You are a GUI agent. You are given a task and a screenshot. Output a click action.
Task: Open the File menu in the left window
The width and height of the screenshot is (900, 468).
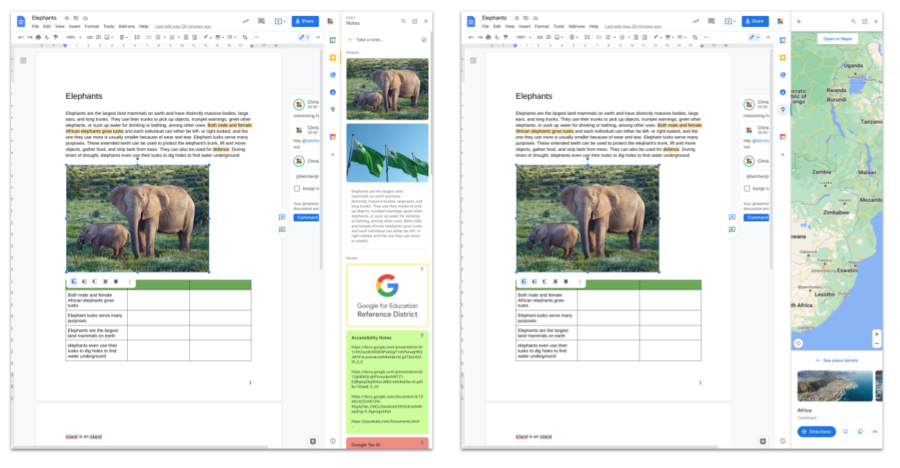pos(35,26)
